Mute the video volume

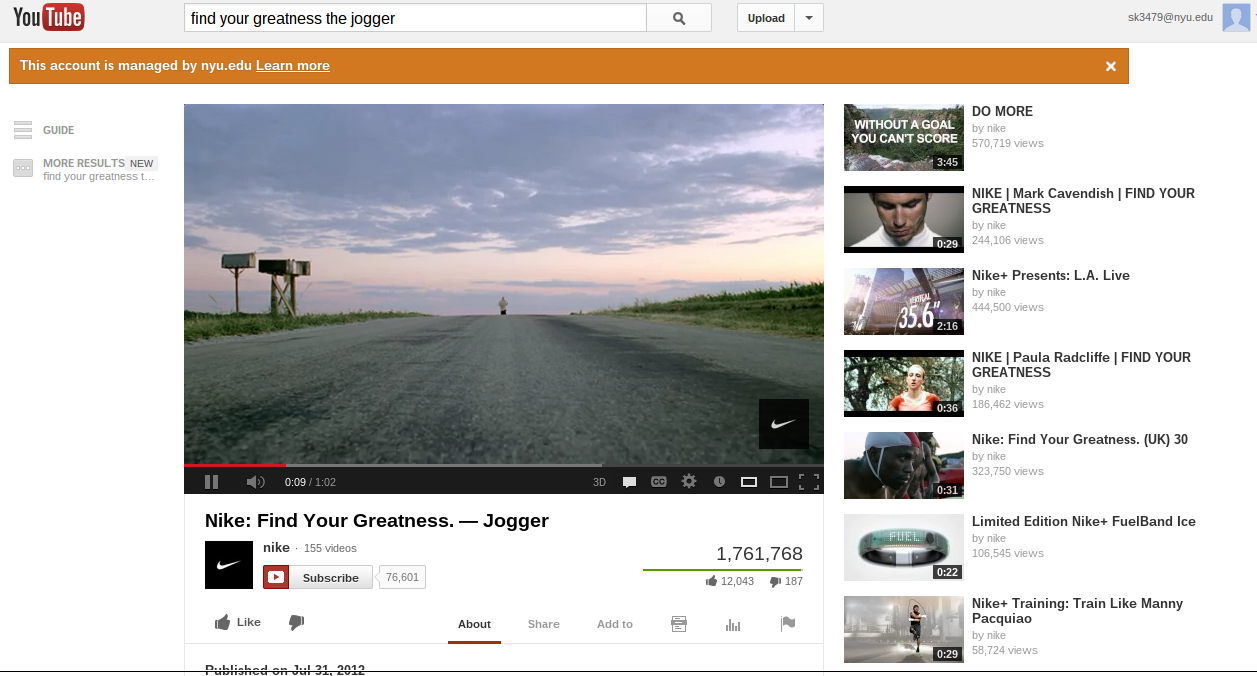(x=255, y=482)
